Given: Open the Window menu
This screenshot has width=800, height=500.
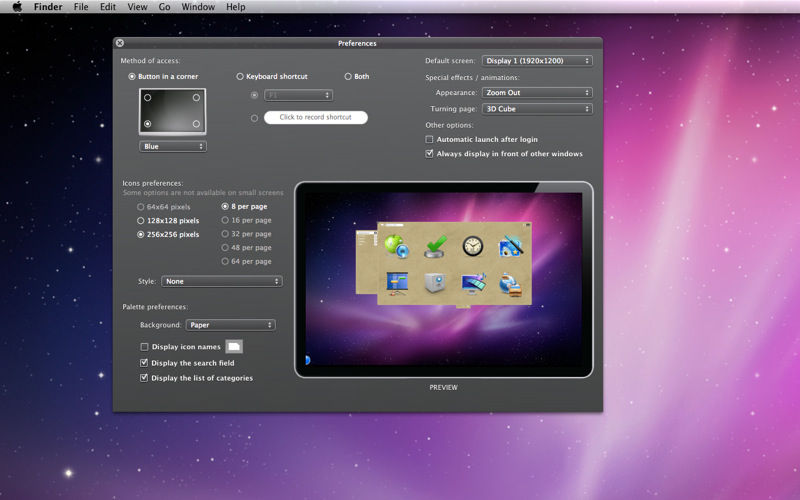Looking at the screenshot, I should click(198, 7).
